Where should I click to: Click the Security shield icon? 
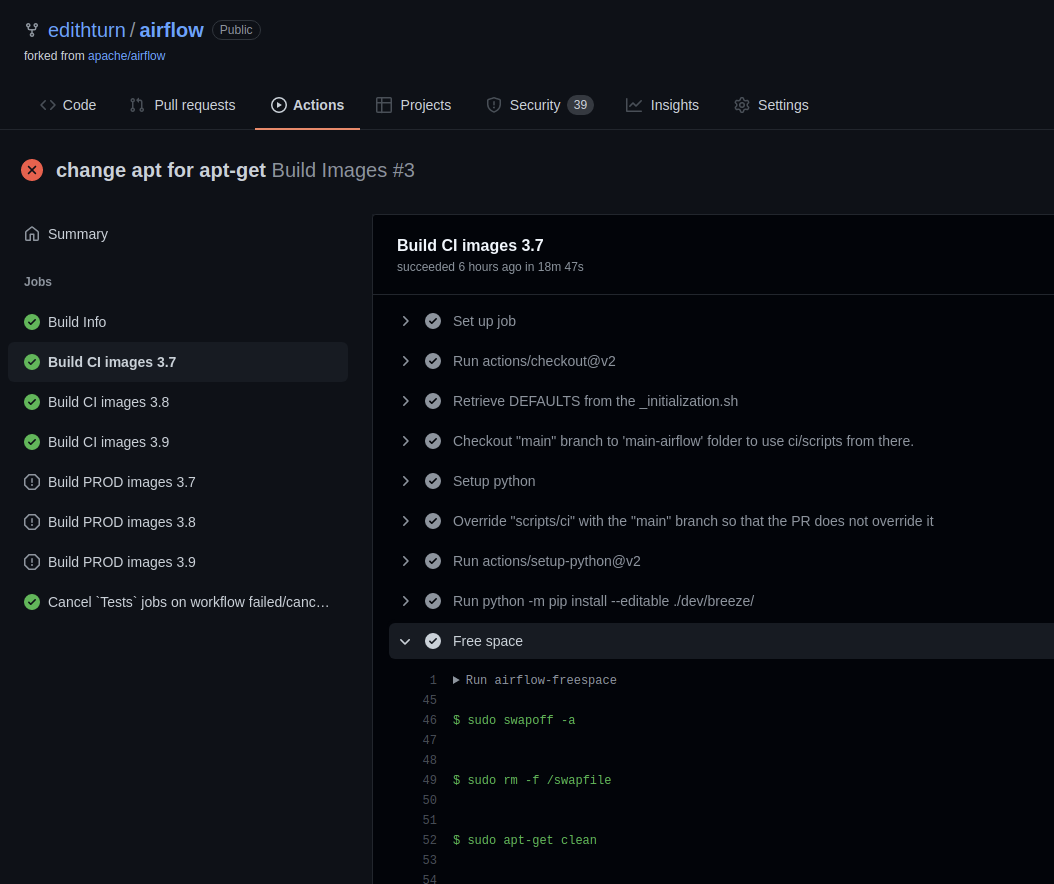[x=493, y=105]
